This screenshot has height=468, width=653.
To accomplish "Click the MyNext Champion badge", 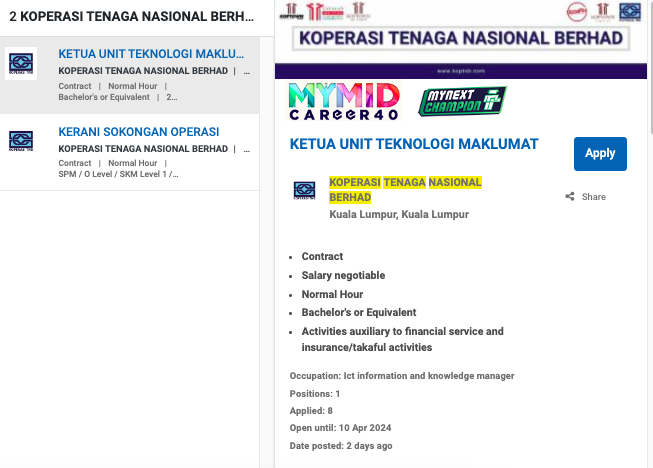I will [x=461, y=101].
